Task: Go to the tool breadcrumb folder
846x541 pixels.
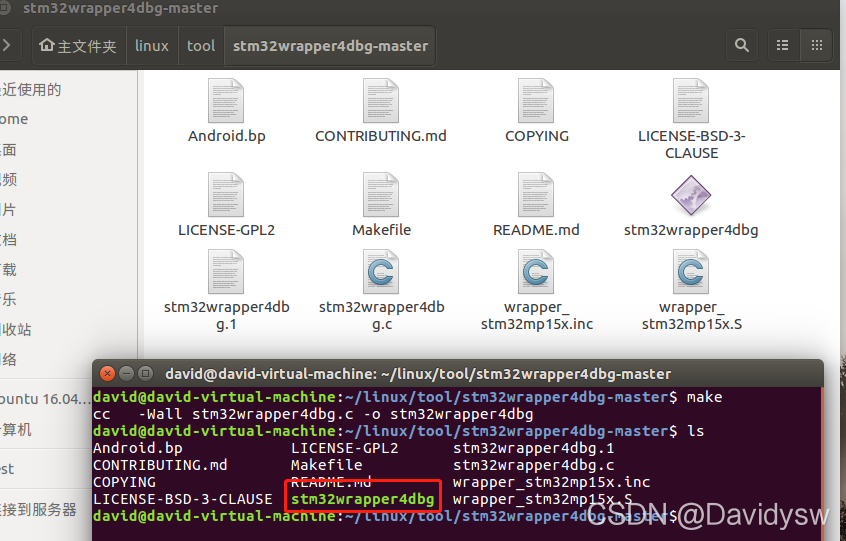Action: (201, 46)
